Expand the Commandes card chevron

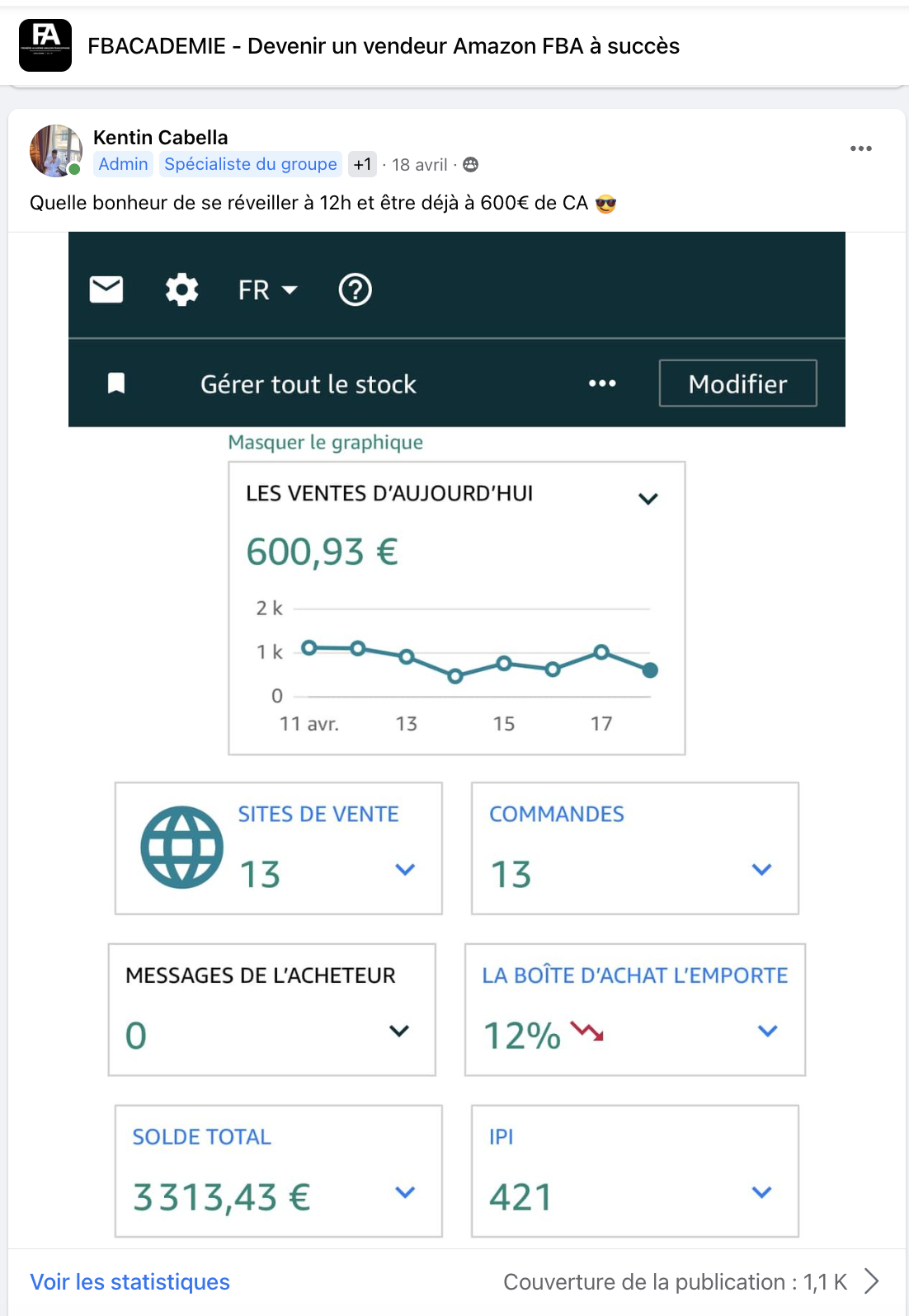click(761, 869)
